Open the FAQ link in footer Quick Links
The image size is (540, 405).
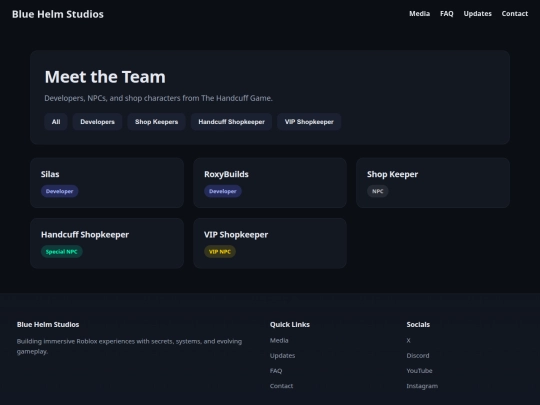click(276, 371)
